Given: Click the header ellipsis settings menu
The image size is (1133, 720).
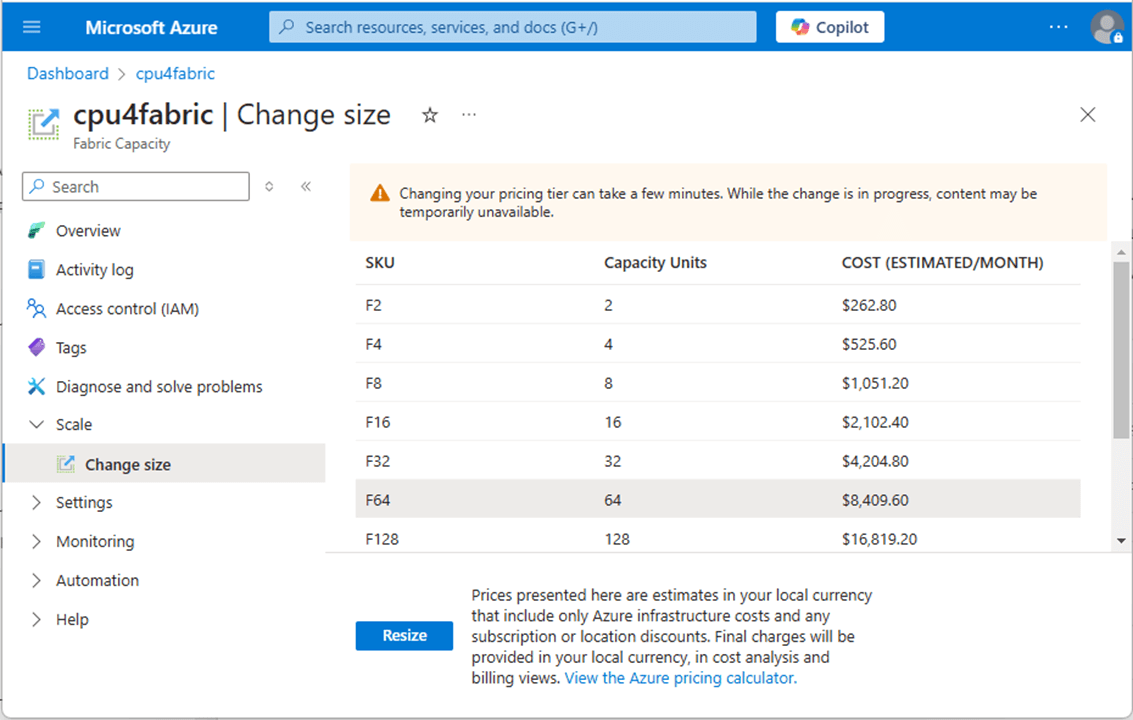Looking at the screenshot, I should tap(1059, 27).
